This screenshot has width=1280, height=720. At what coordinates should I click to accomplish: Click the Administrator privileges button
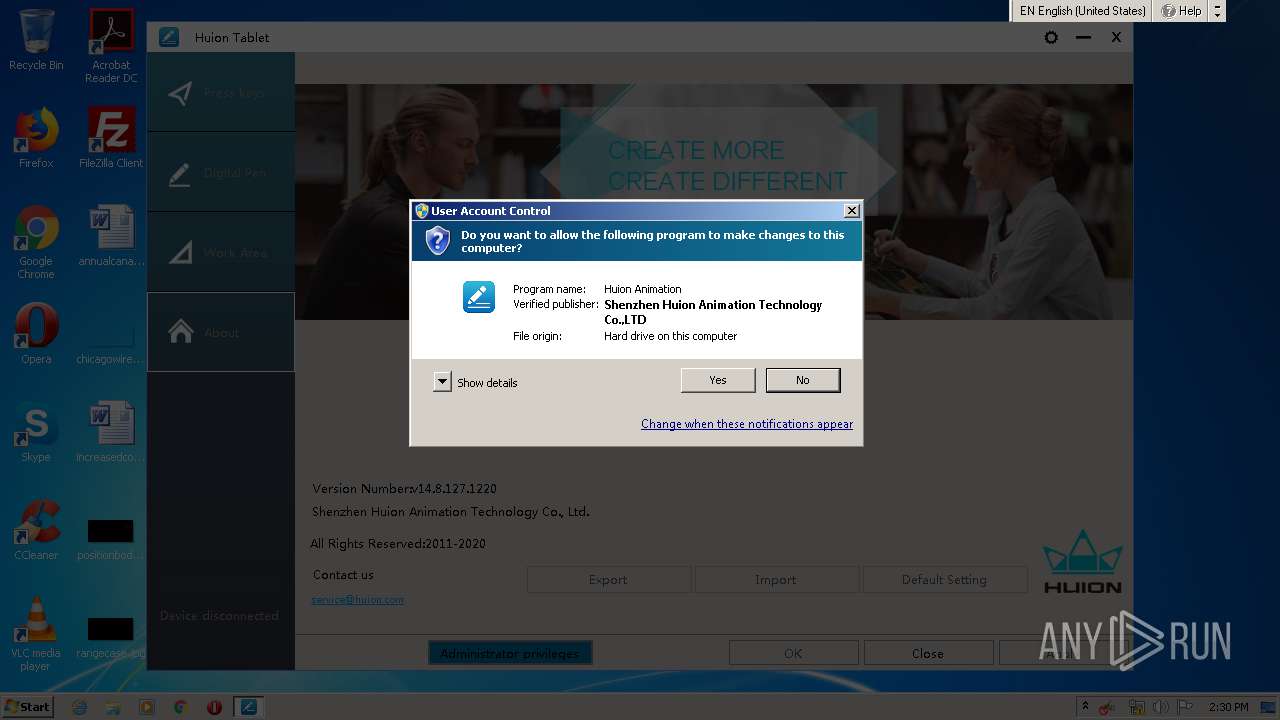pyautogui.click(x=510, y=654)
